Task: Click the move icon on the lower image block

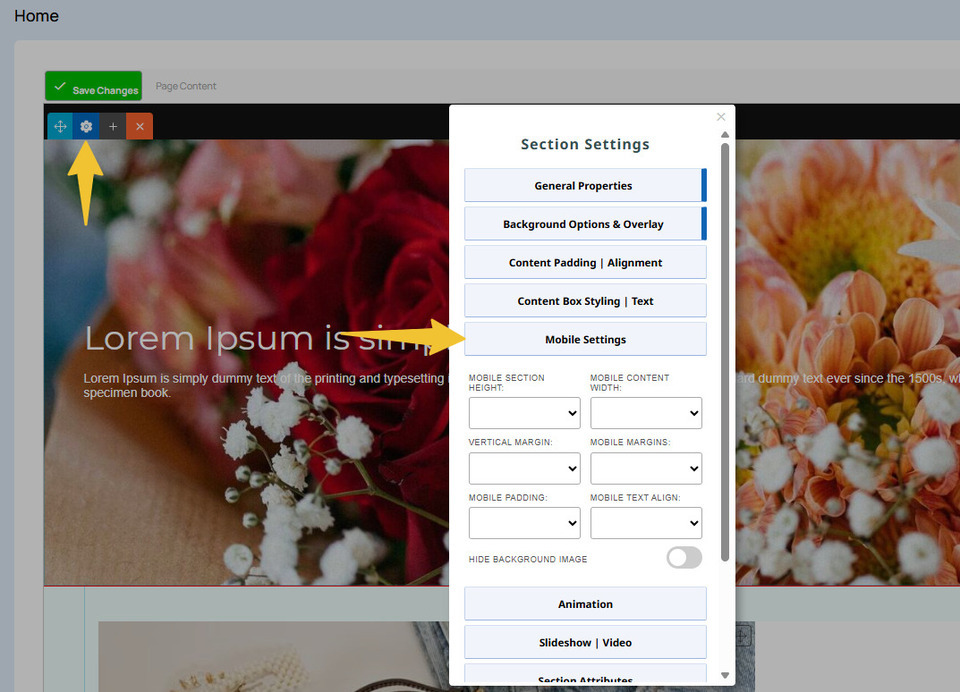Action: 742,636
